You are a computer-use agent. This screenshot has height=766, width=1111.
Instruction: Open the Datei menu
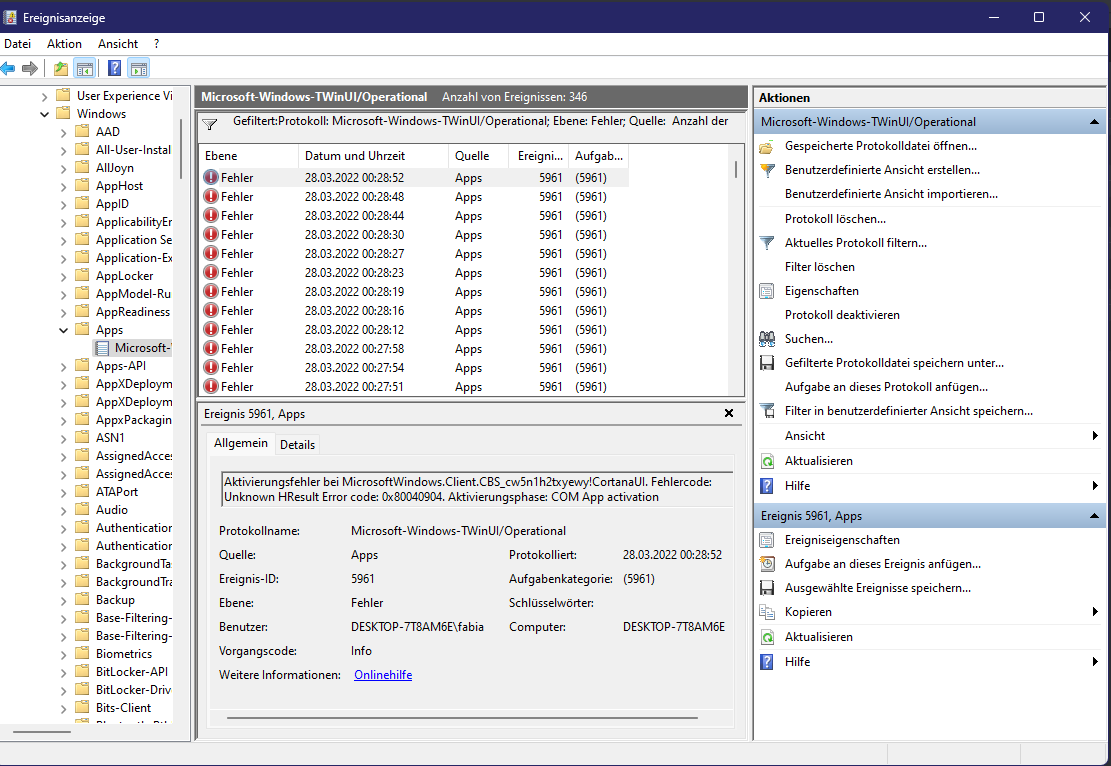click(x=18, y=44)
